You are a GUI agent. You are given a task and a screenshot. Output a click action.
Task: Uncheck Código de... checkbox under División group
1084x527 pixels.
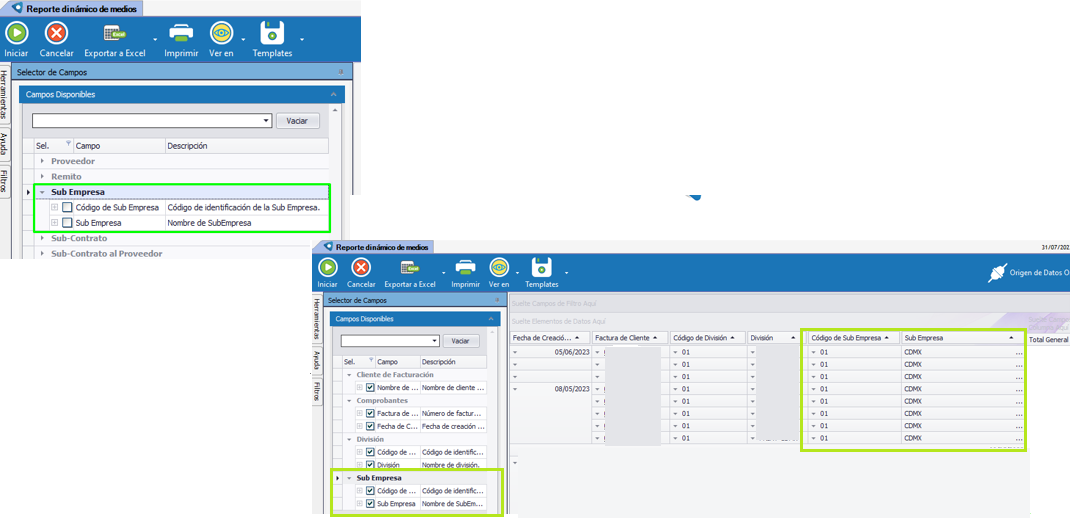point(370,452)
